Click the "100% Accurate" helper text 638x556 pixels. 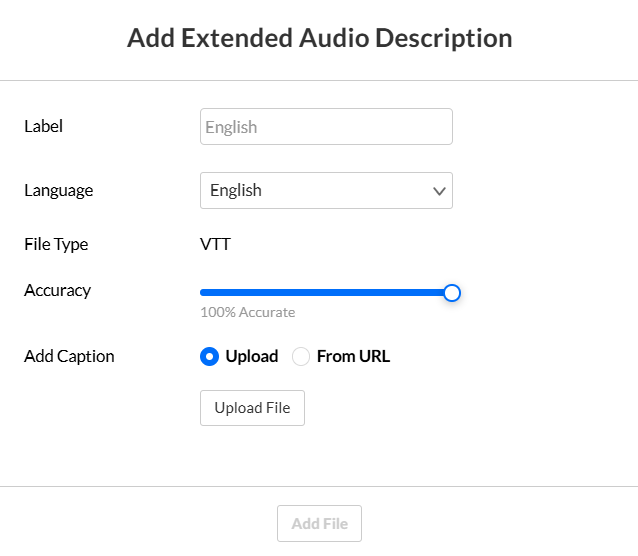click(247, 312)
